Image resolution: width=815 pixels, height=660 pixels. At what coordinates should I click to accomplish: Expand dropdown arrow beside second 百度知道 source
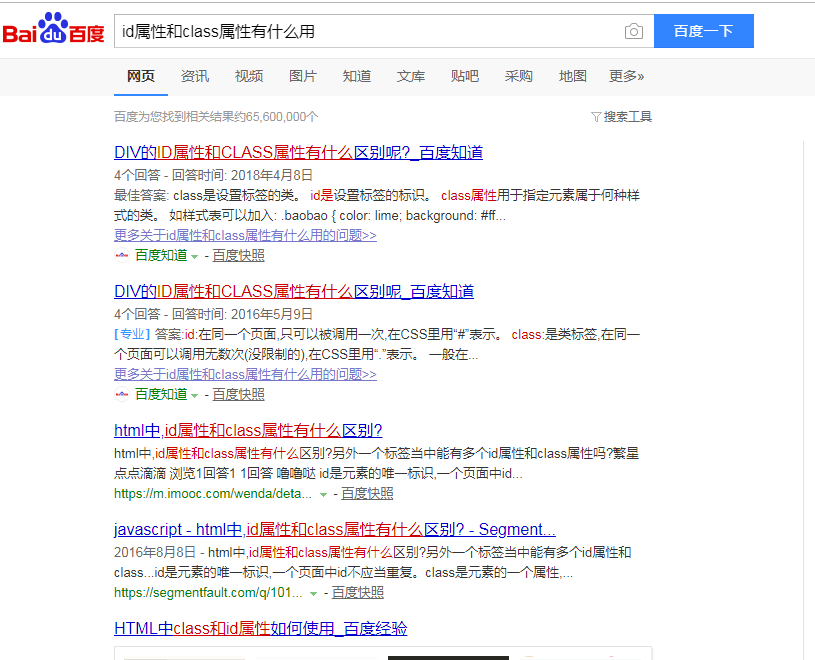pyautogui.click(x=194, y=396)
